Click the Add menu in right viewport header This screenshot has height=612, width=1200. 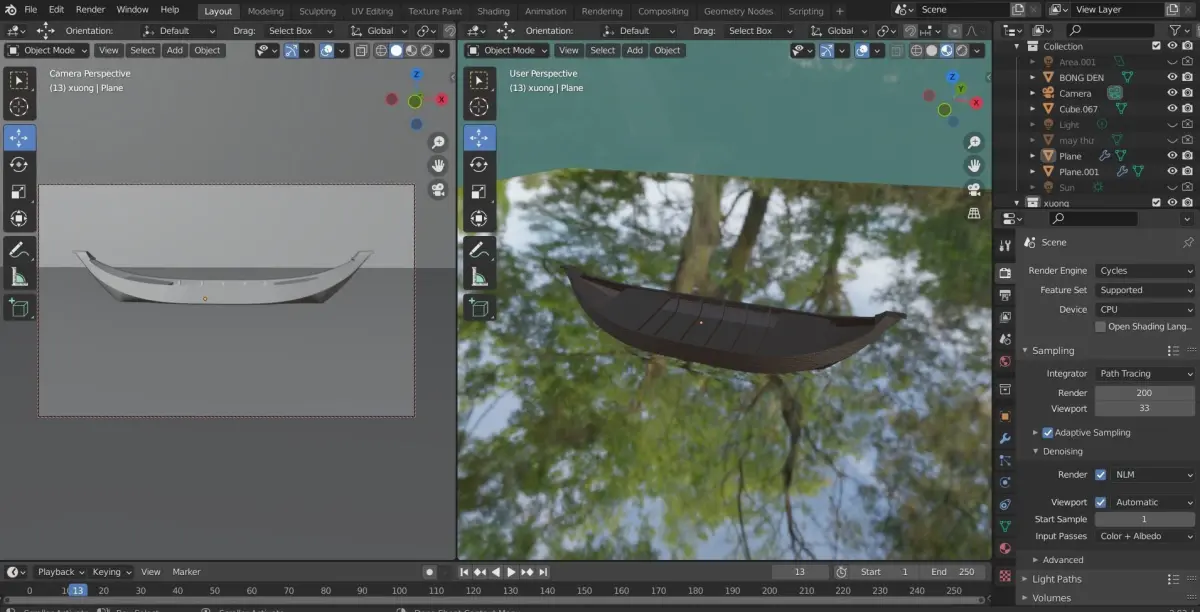pos(635,50)
